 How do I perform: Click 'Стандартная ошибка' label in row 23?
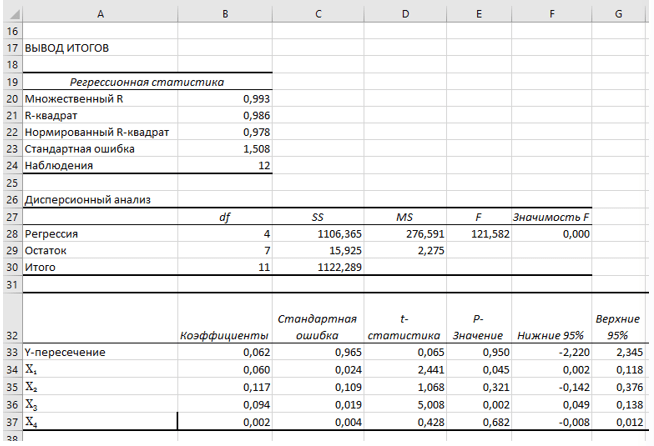coord(100,149)
